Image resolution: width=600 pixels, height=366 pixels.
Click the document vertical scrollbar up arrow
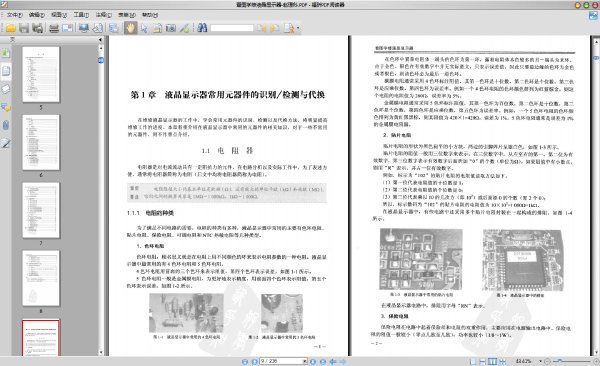pos(596,41)
